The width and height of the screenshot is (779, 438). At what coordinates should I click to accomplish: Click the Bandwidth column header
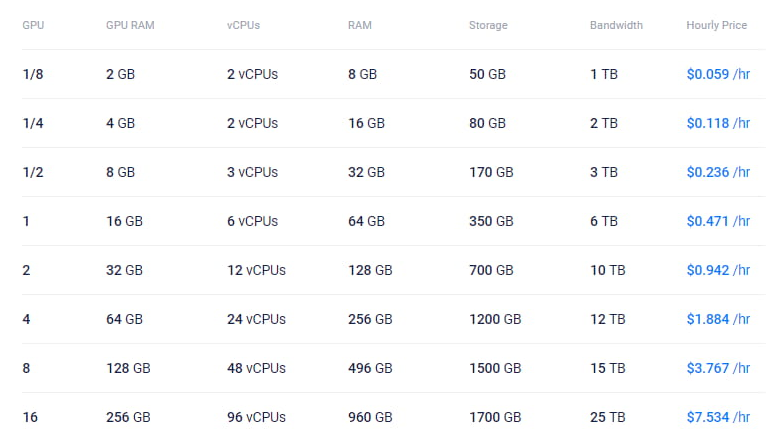coord(616,25)
